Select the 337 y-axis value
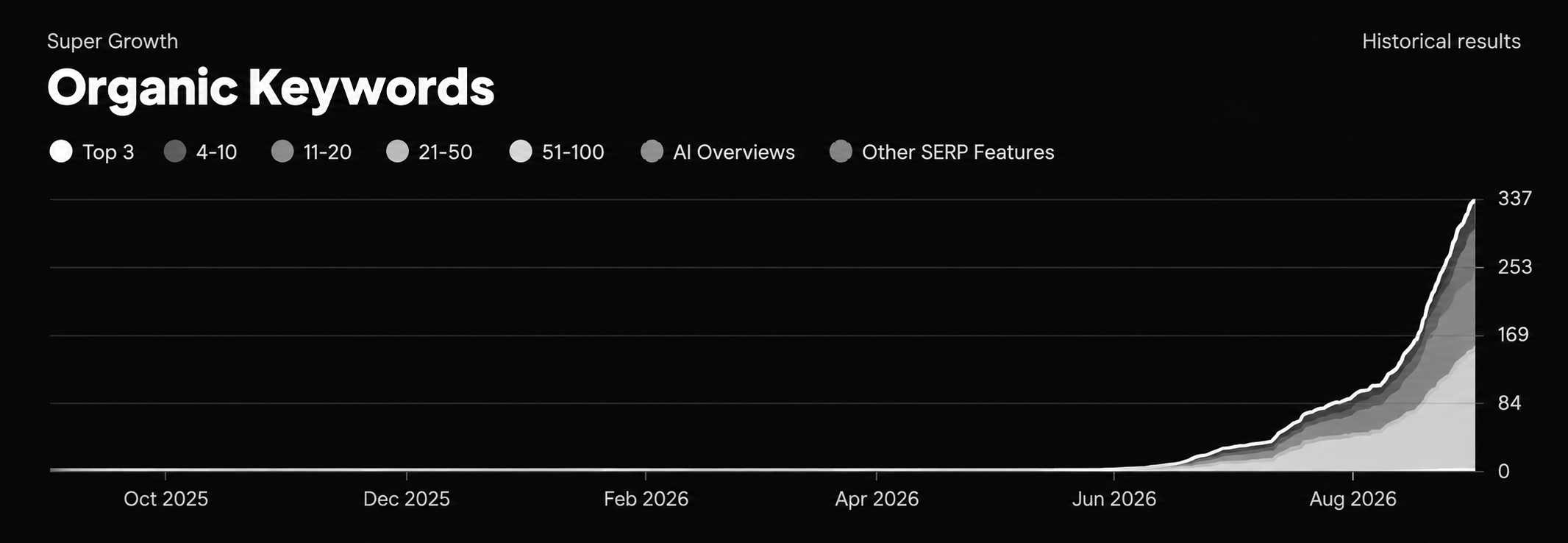The height and width of the screenshot is (543, 1568). 1514,199
